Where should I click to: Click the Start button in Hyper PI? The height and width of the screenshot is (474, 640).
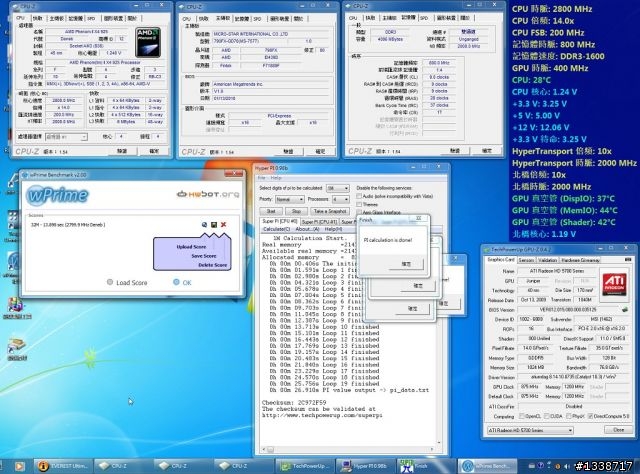(271, 211)
